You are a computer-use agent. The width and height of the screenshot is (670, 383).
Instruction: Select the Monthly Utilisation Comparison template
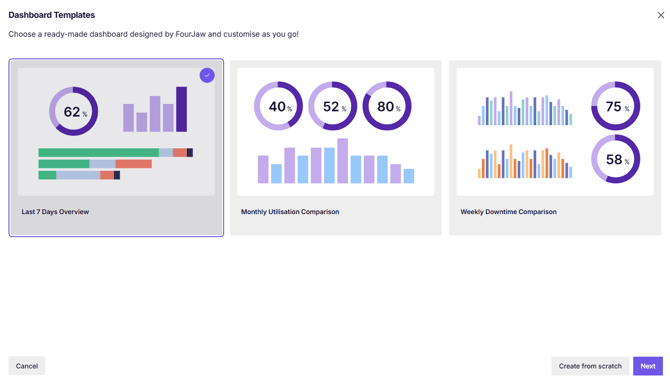coord(335,148)
